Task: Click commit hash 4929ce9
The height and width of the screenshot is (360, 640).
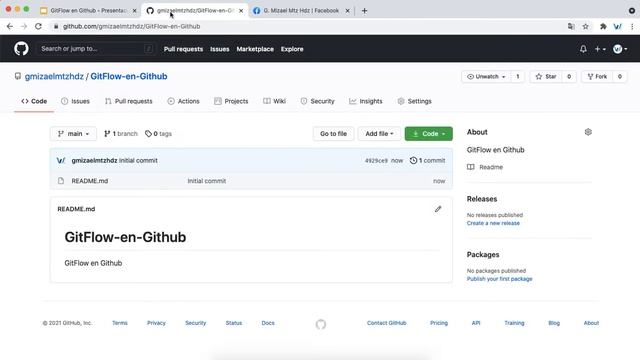Action: pos(376,160)
